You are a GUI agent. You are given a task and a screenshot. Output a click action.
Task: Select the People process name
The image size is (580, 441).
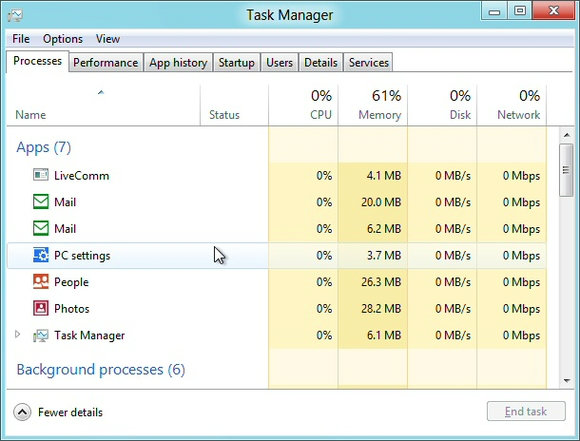click(x=71, y=282)
